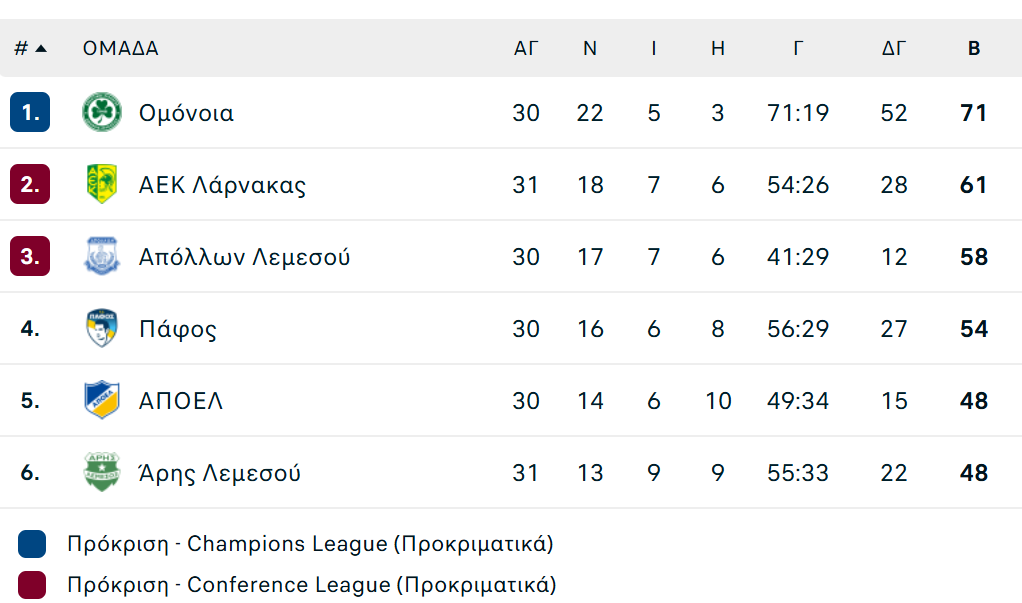Click the APOEL club logo
This screenshot has width=1022, height=603.
(x=102, y=401)
